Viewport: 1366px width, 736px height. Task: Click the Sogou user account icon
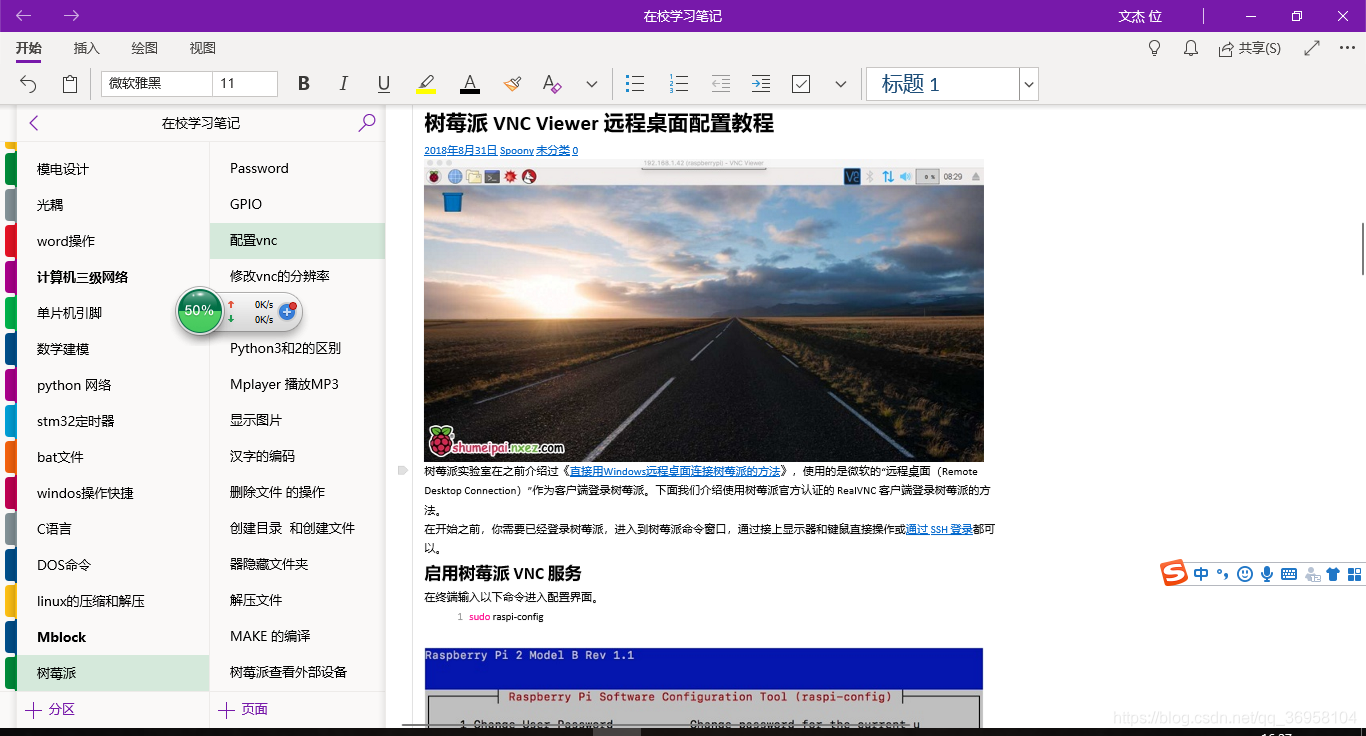point(1311,574)
